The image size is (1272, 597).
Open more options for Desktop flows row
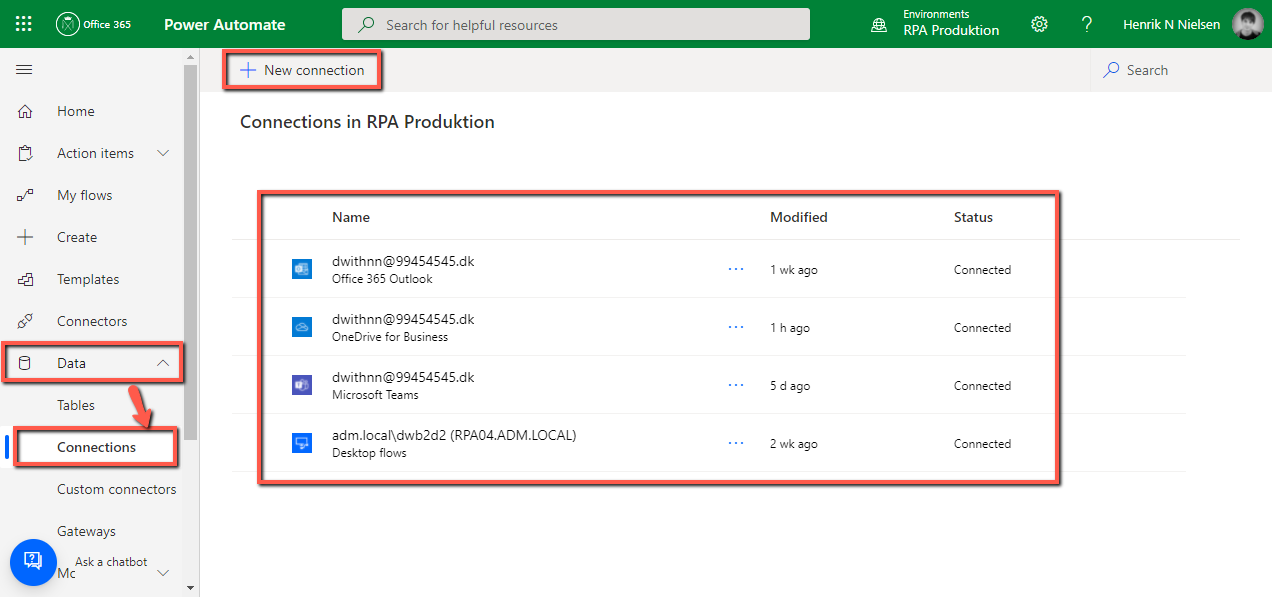click(737, 444)
